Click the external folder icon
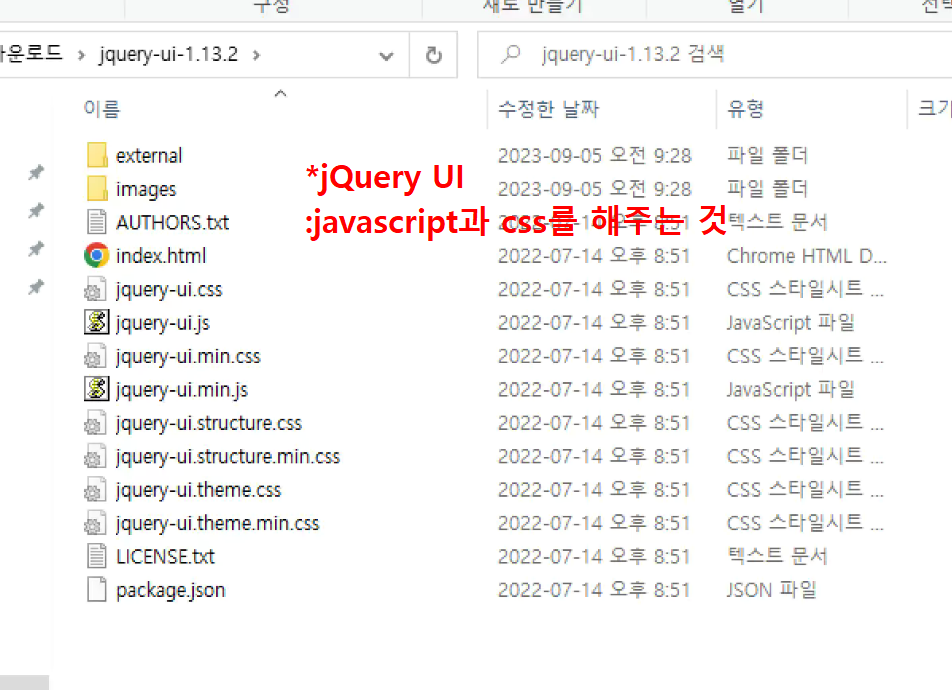The image size is (952, 690). tap(97, 155)
